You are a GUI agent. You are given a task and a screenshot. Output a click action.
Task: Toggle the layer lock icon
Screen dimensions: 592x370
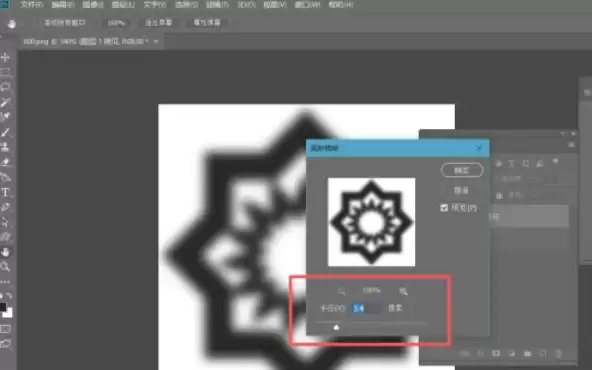pos(499,196)
